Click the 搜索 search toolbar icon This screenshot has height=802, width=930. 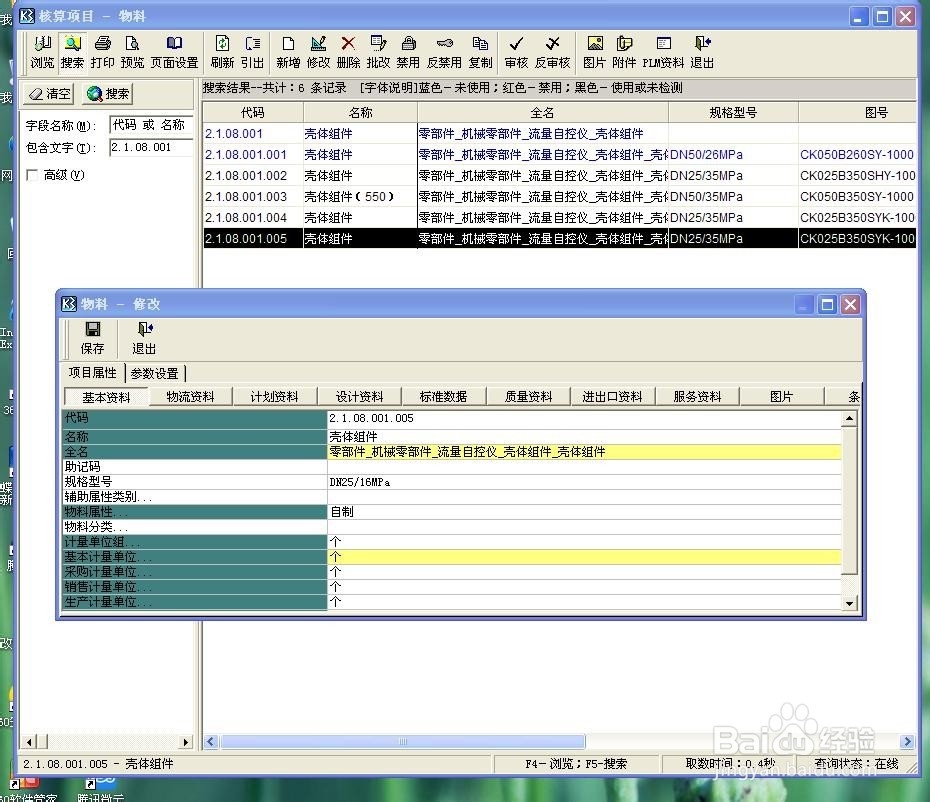coord(72,52)
